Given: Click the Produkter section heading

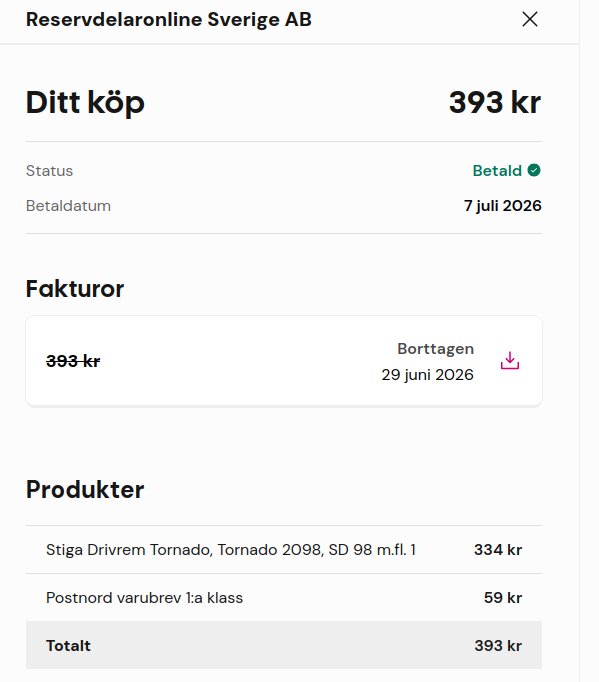Looking at the screenshot, I should pos(85,490).
